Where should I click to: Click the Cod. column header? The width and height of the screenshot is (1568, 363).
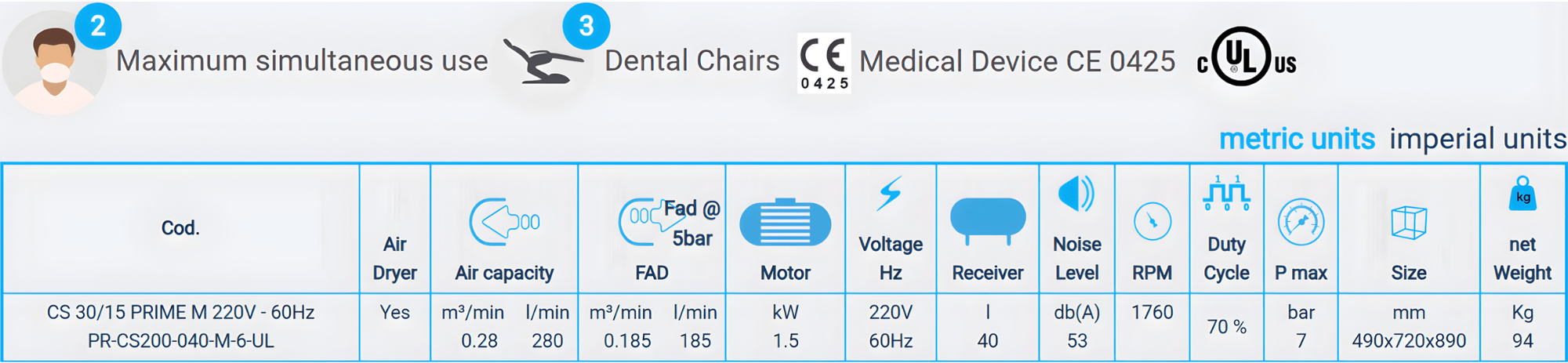pos(180,228)
